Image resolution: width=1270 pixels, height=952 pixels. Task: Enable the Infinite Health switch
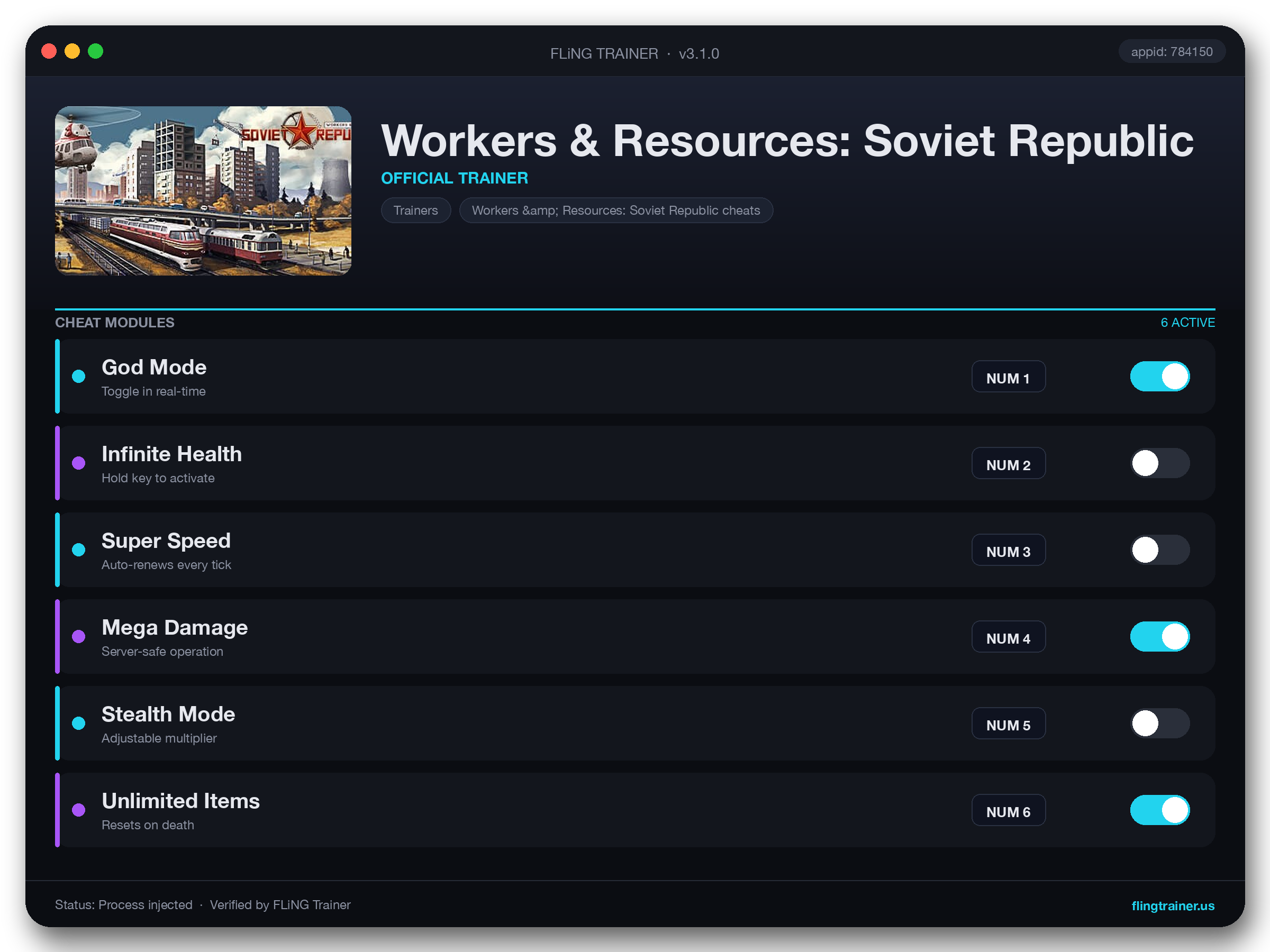coord(1160,463)
